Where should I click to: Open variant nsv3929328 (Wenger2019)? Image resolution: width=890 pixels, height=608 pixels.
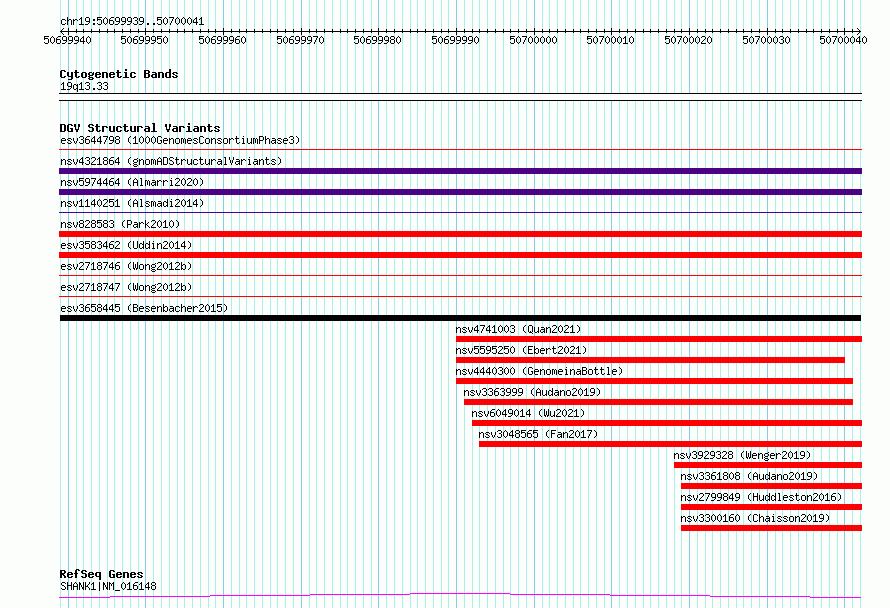[742, 455]
